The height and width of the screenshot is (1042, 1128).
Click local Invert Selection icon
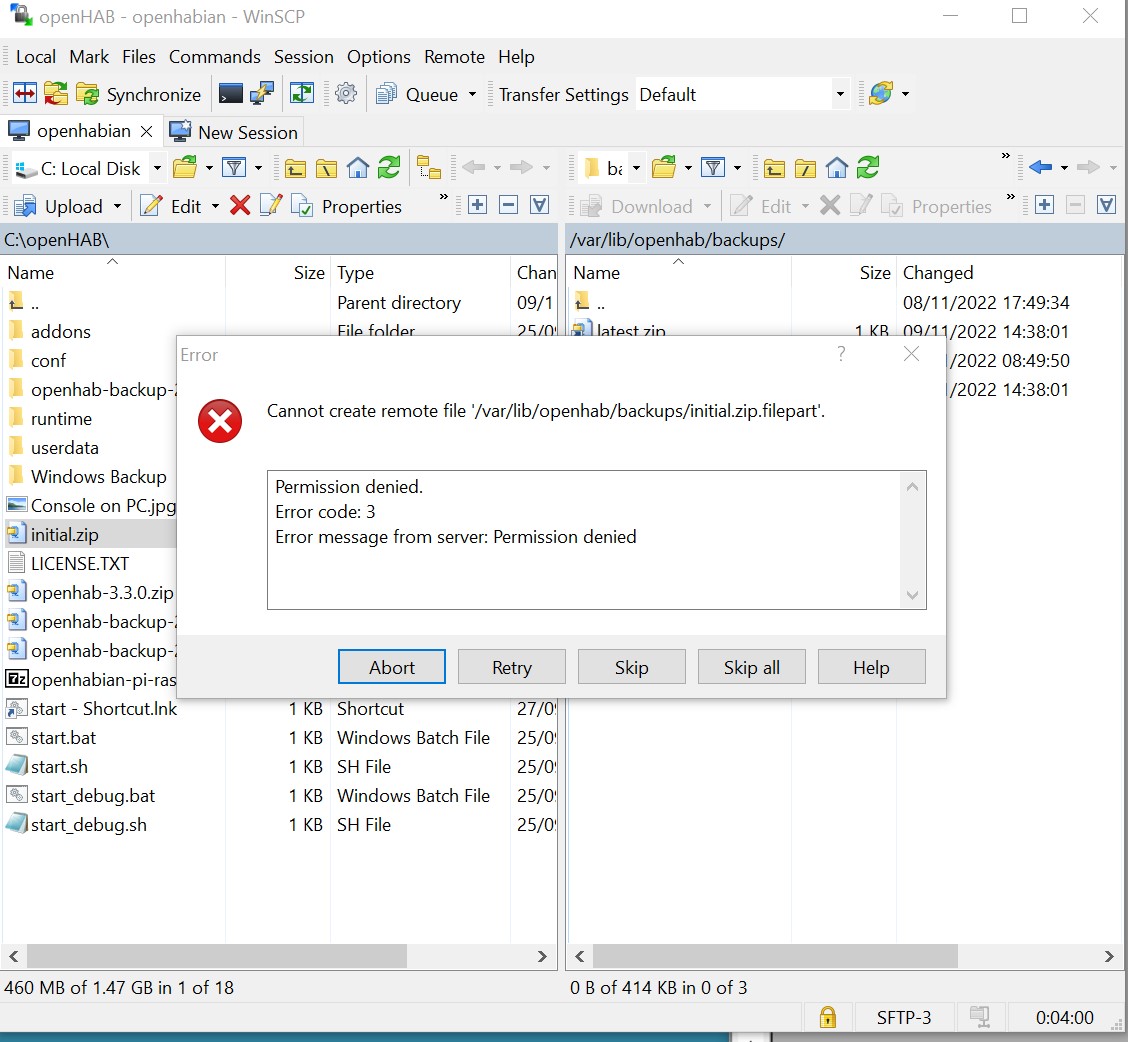(540, 205)
